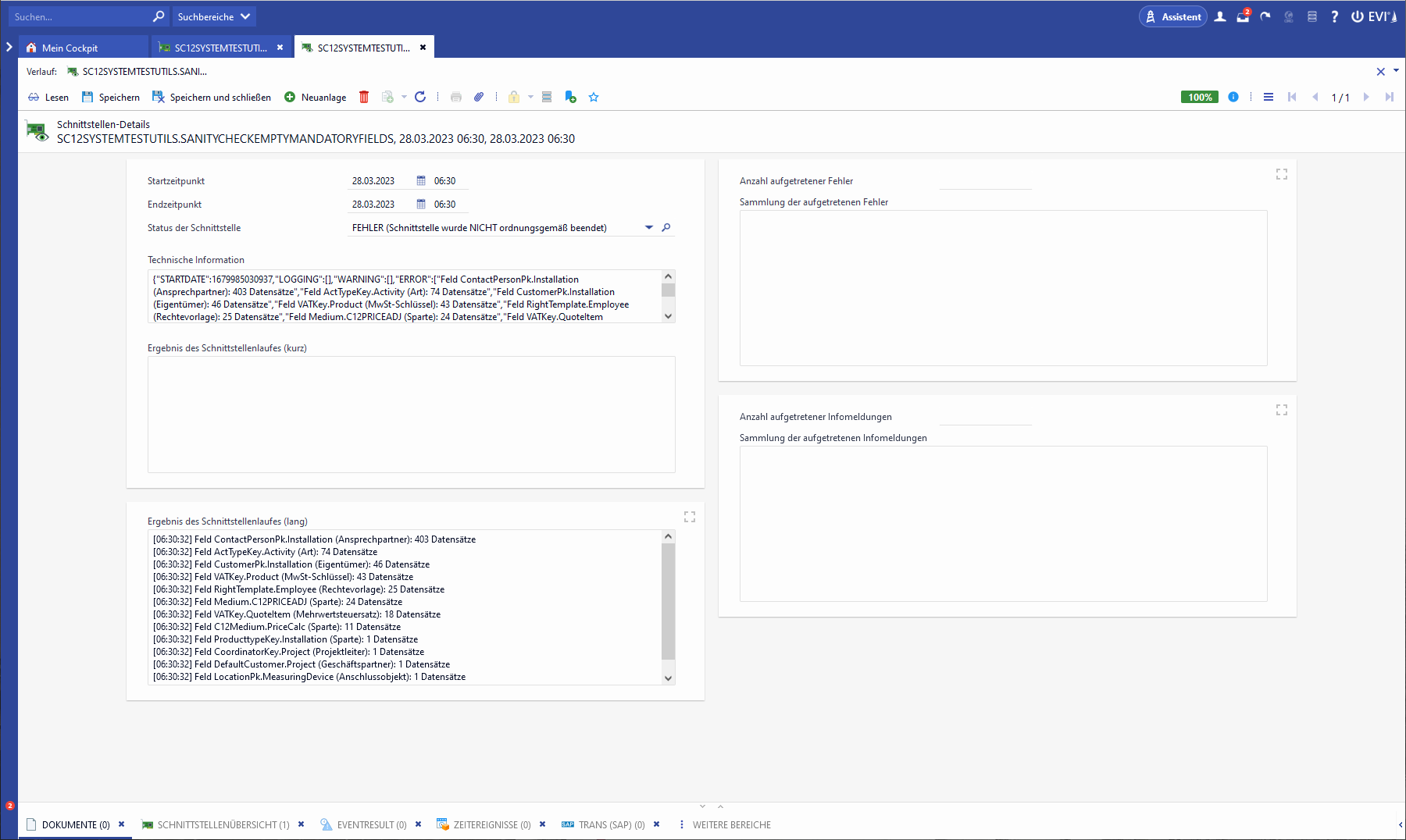
Task: Open calendar picker for Startzeitpunkt
Action: point(421,181)
